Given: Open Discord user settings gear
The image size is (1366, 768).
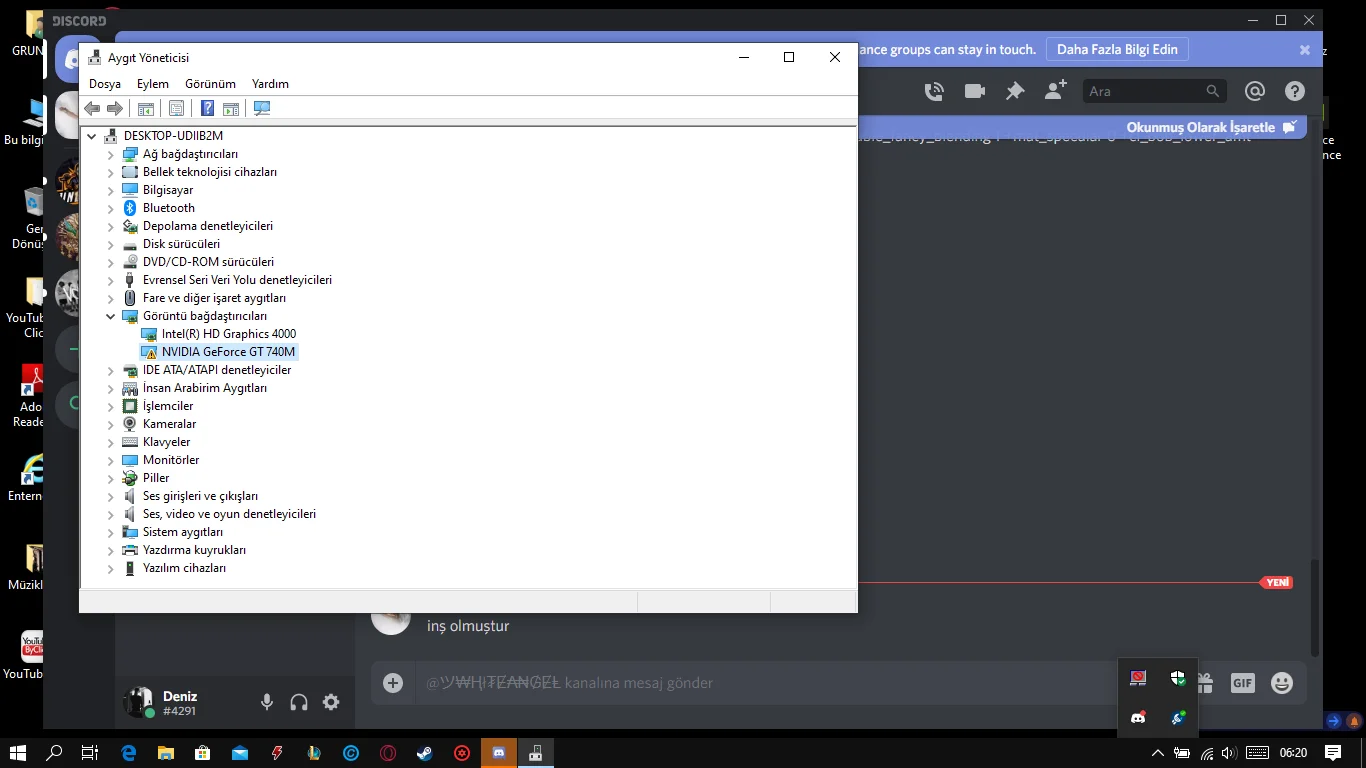Looking at the screenshot, I should [331, 703].
